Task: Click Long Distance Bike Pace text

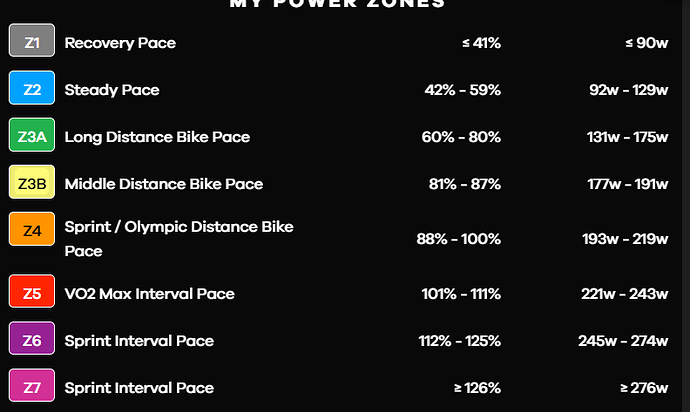Action: click(x=157, y=137)
